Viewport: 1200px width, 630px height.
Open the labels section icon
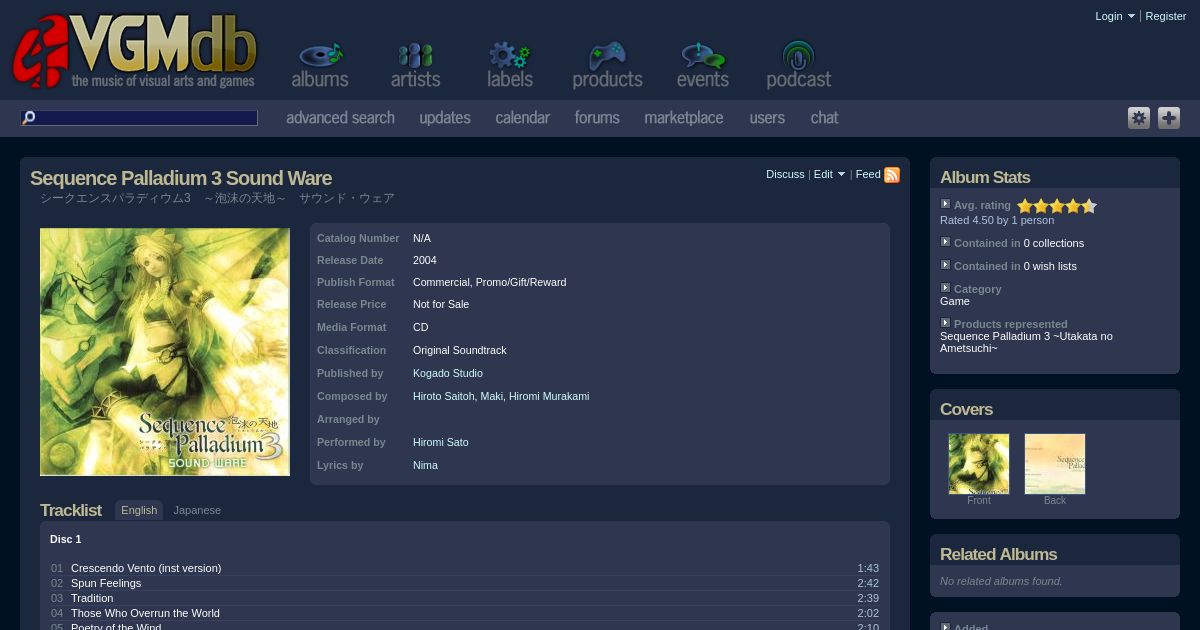[x=510, y=66]
